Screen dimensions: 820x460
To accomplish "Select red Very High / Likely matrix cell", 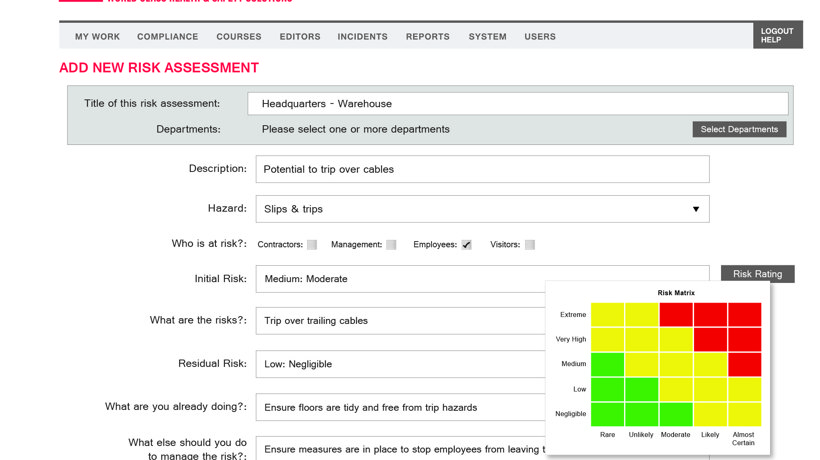I will click(x=710, y=339).
